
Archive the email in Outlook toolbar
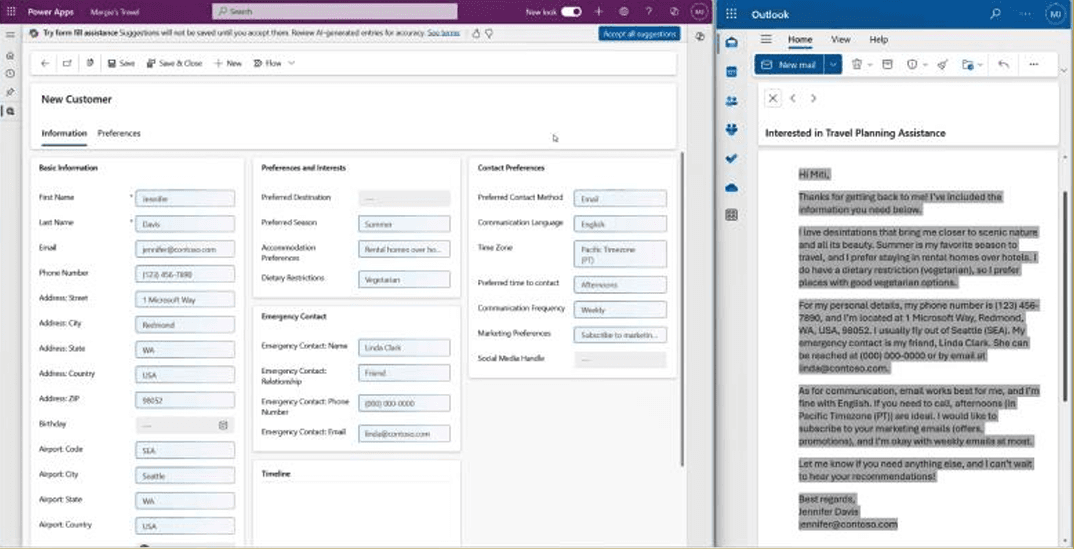point(887,64)
